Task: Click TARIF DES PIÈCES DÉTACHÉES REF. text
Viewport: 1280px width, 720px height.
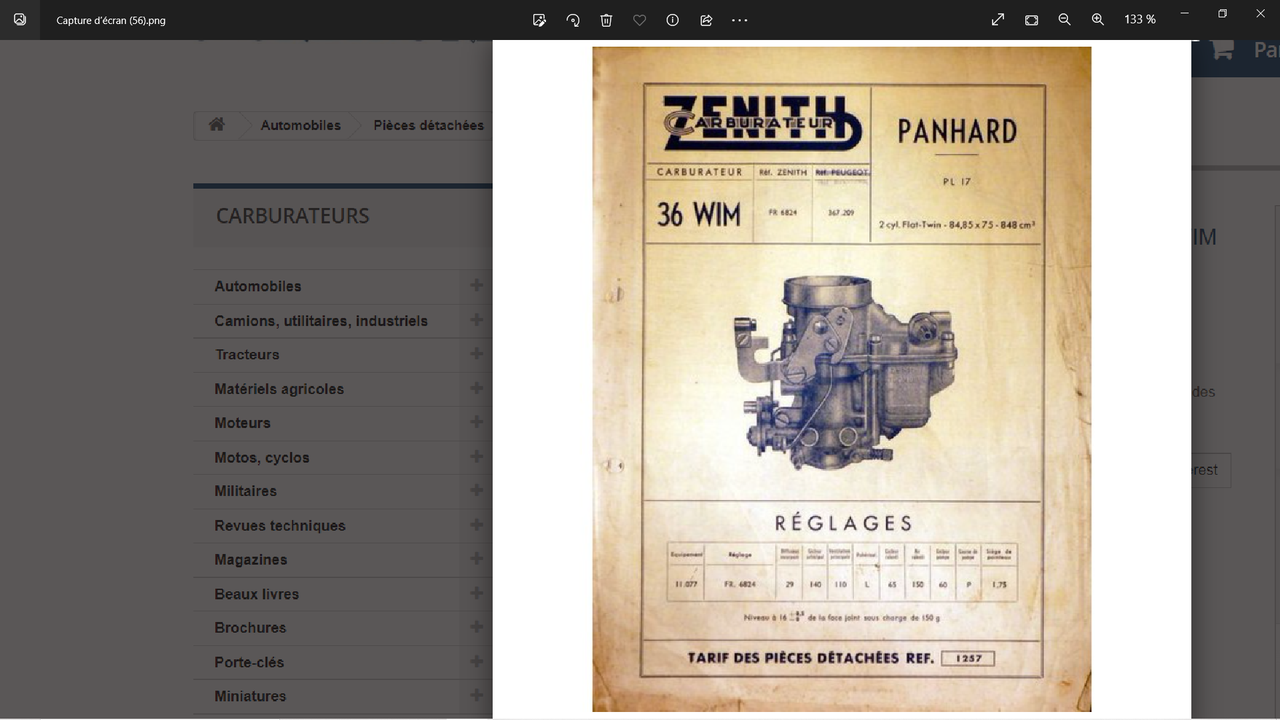Action: [811, 658]
